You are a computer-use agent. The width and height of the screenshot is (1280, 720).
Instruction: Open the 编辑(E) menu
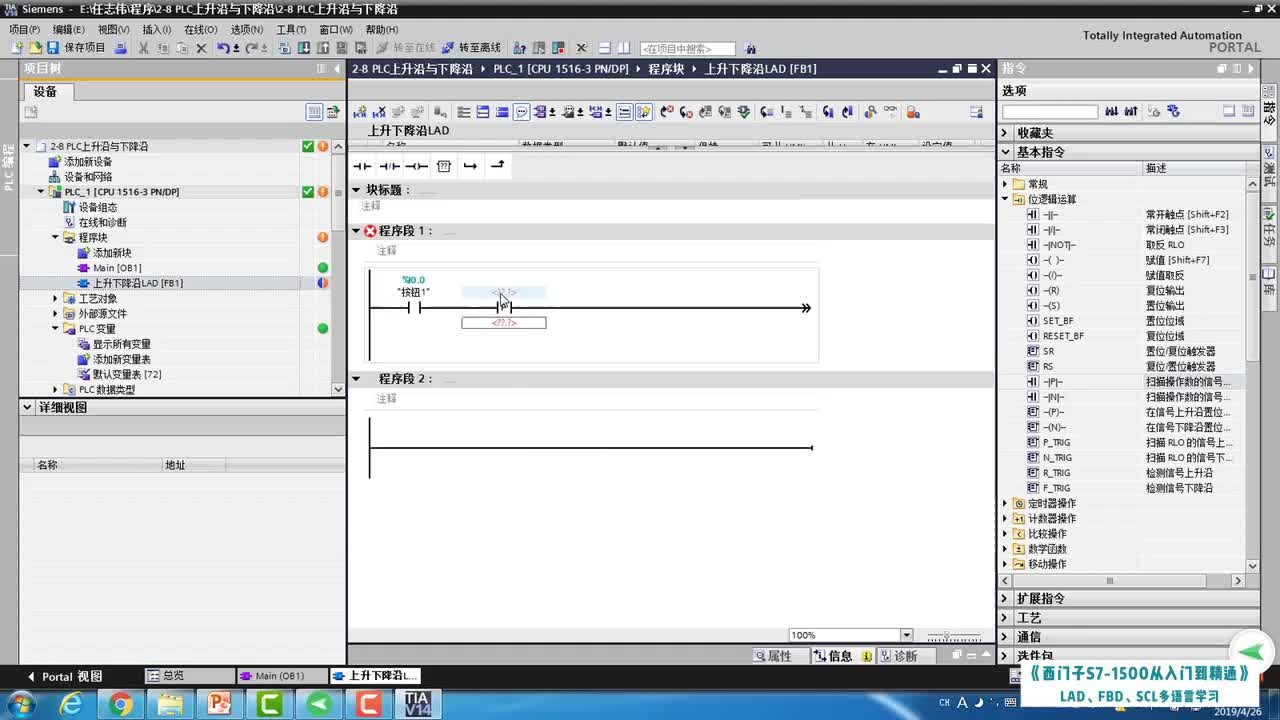(69, 30)
